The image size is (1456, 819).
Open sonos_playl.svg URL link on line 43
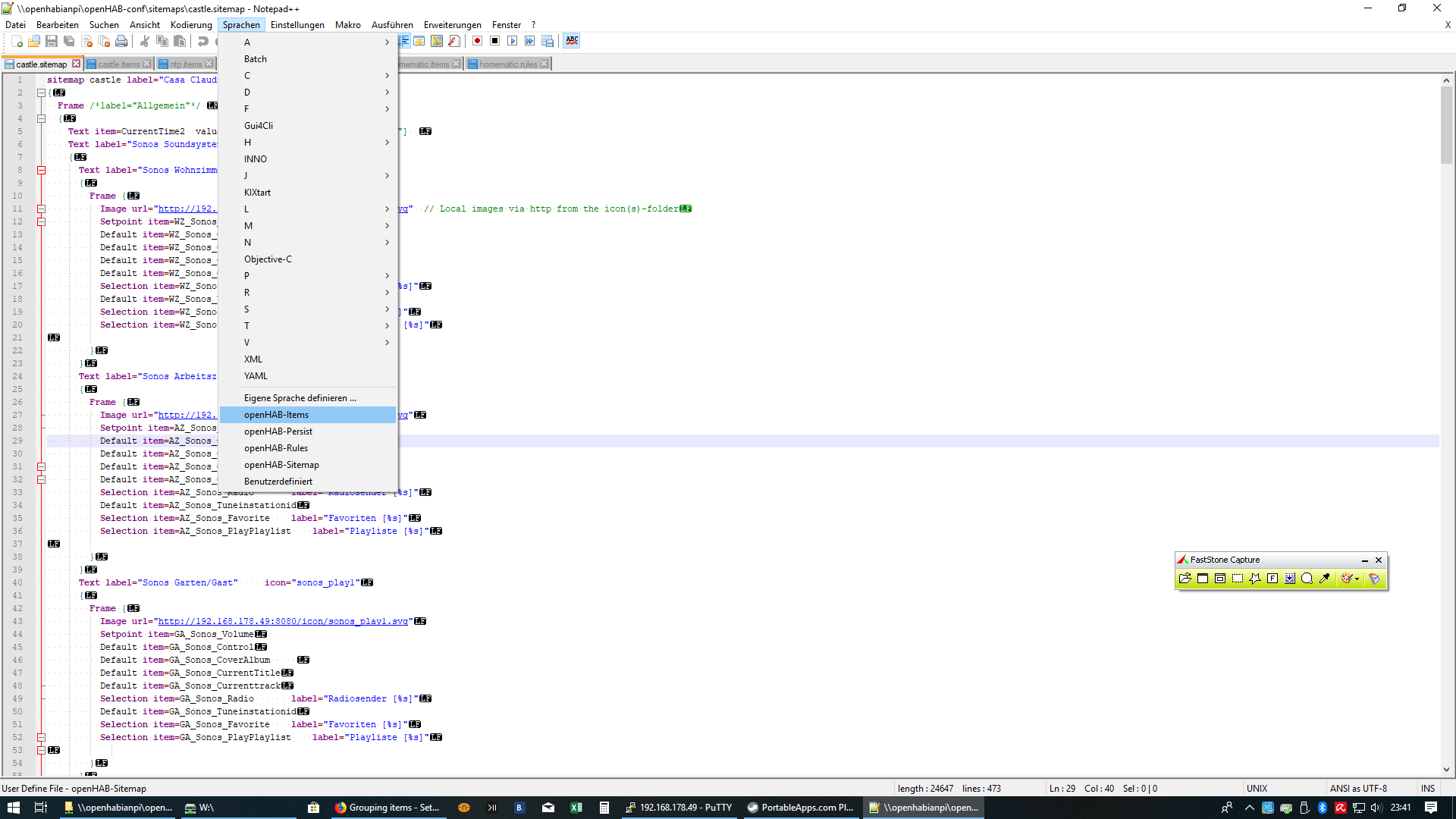coord(283,622)
